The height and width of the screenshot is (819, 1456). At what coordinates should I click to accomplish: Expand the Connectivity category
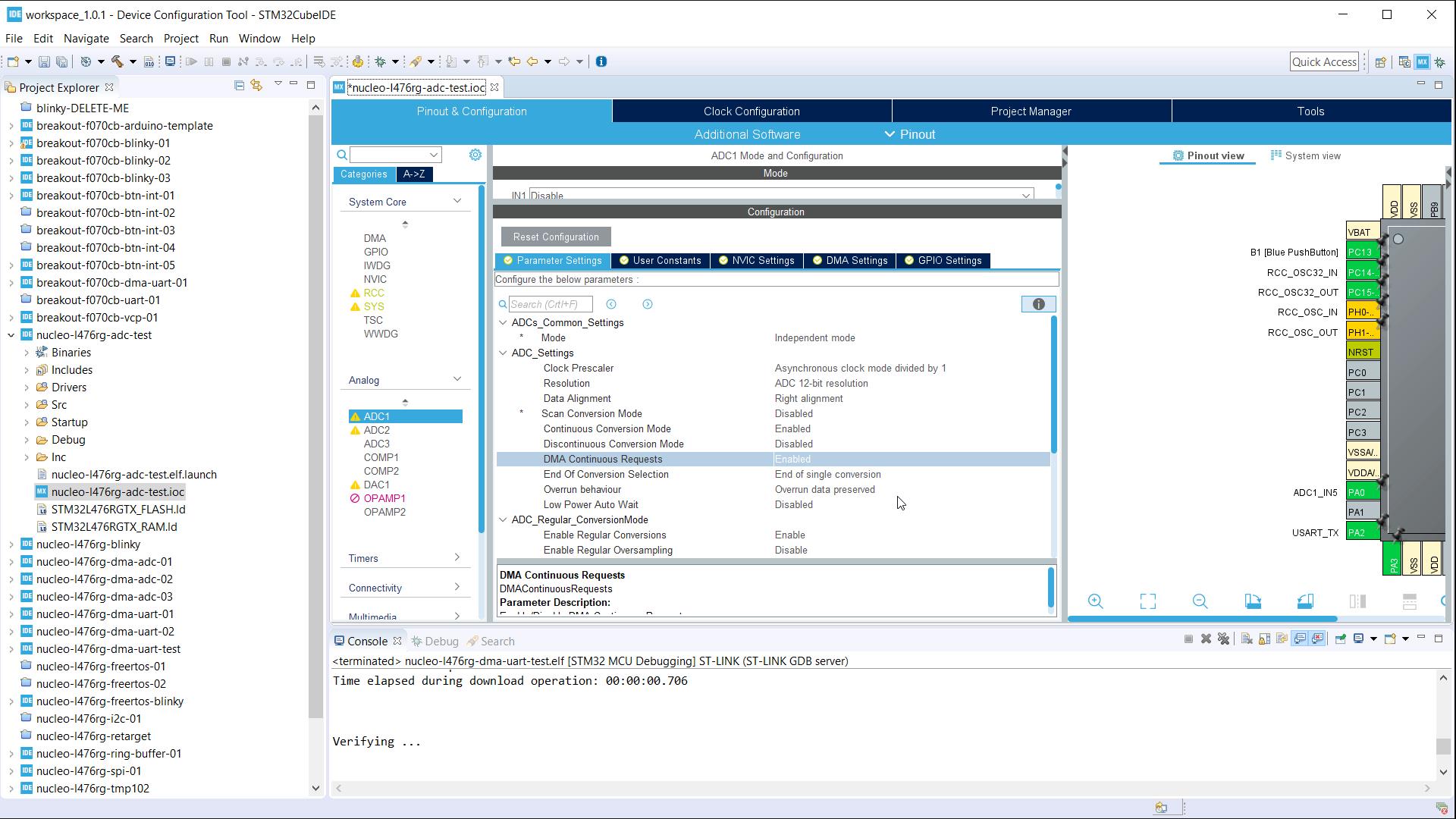(x=457, y=587)
